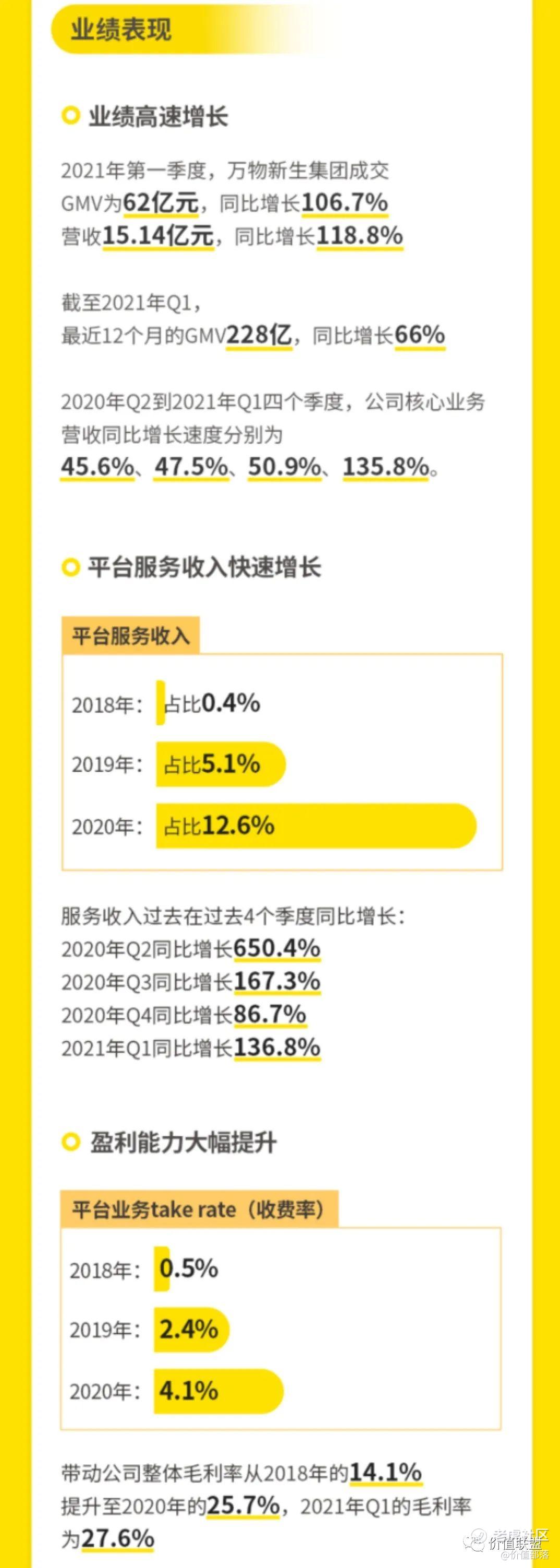560x1568 pixels.
Task: Select the 平台服务收入 chart label tab
Action: [130, 636]
